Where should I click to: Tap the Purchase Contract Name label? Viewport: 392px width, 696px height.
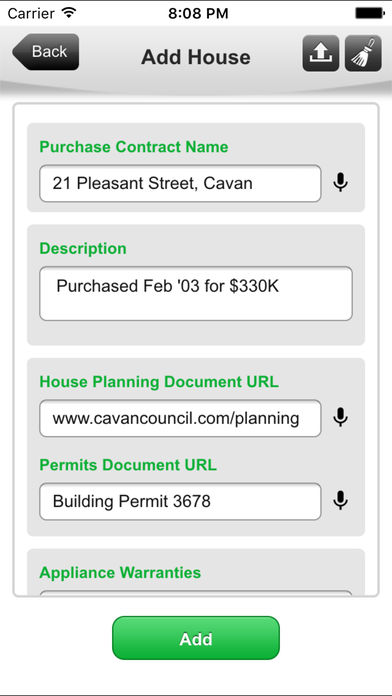tap(134, 147)
